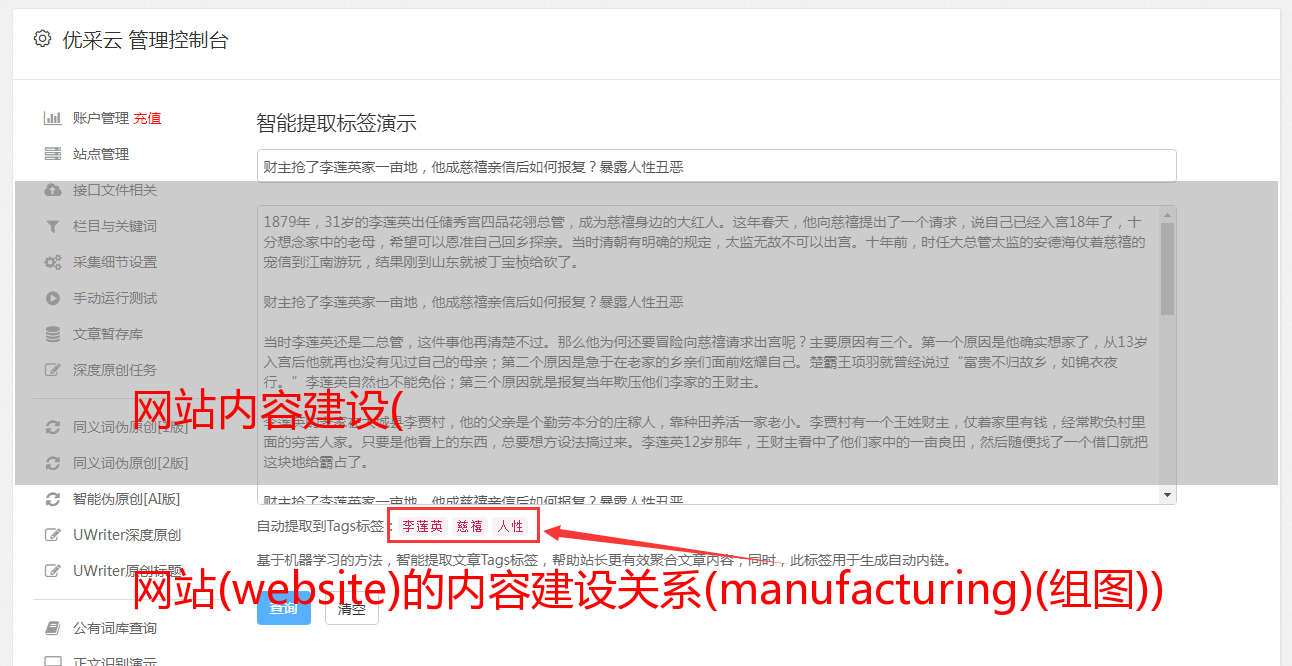The width and height of the screenshot is (1292, 666).
Task: Click the red 充值 recharge link
Action: 147,118
